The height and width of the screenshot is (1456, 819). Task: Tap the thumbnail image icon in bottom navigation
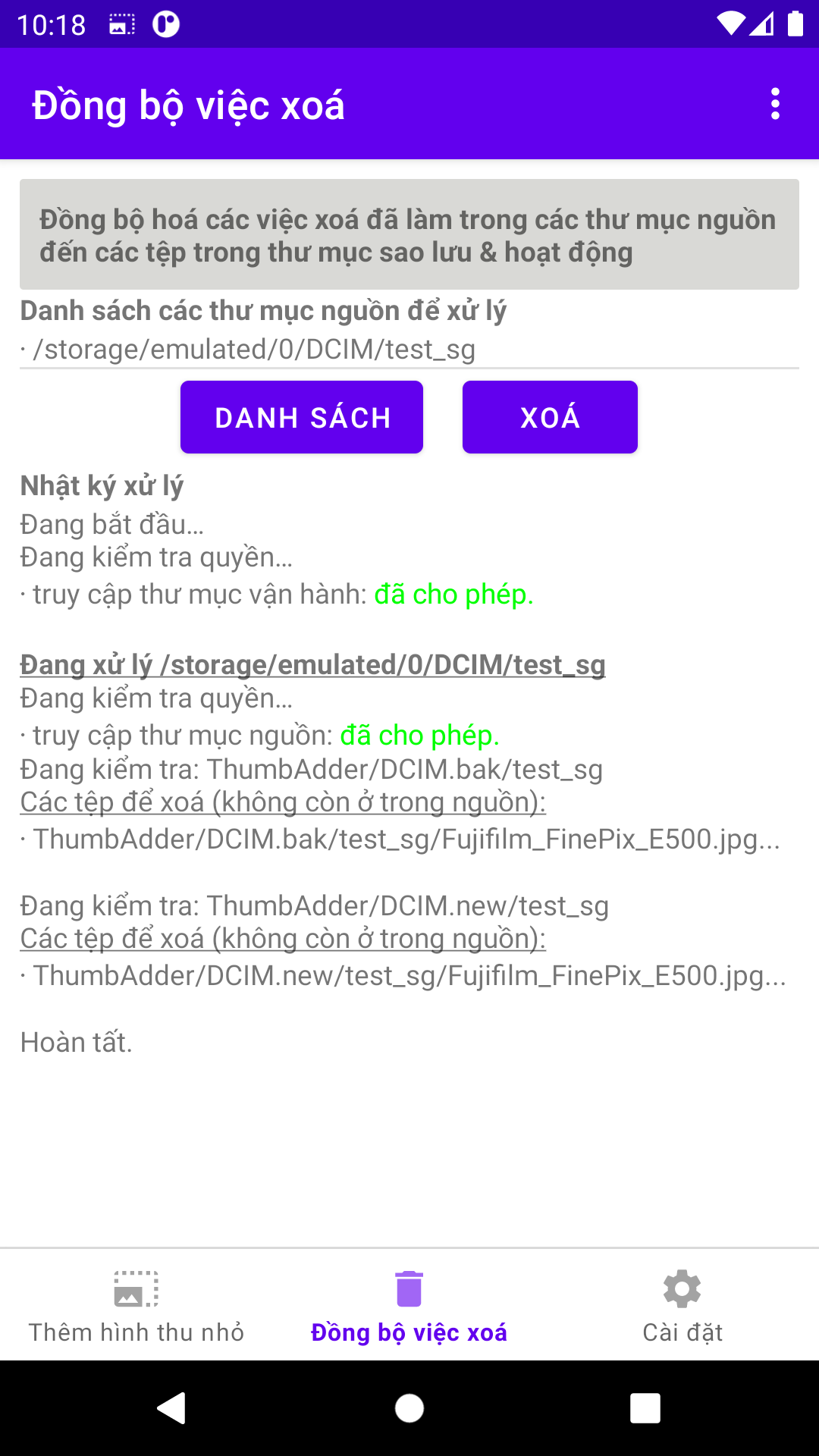136,1288
